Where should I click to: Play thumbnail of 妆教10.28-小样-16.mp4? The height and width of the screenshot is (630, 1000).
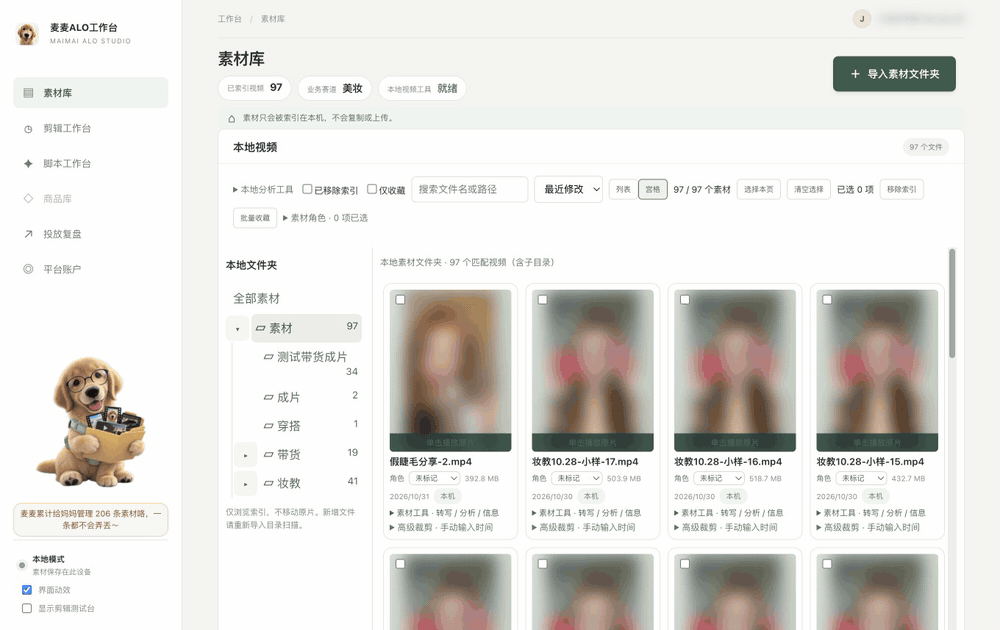pyautogui.click(x=735, y=370)
